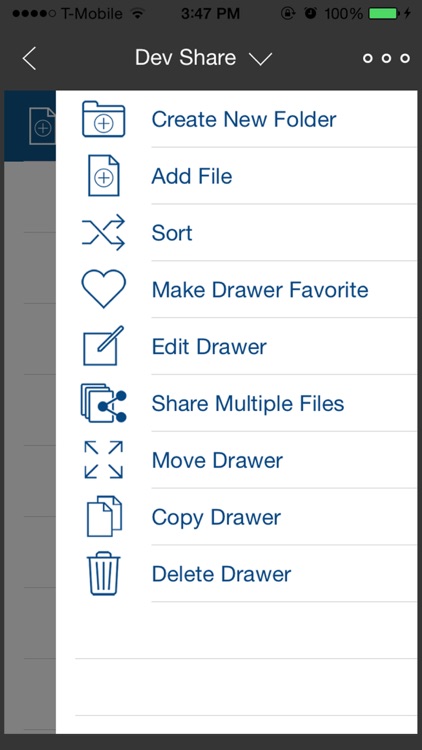Tap the Delete Drawer label

pyautogui.click(x=221, y=574)
